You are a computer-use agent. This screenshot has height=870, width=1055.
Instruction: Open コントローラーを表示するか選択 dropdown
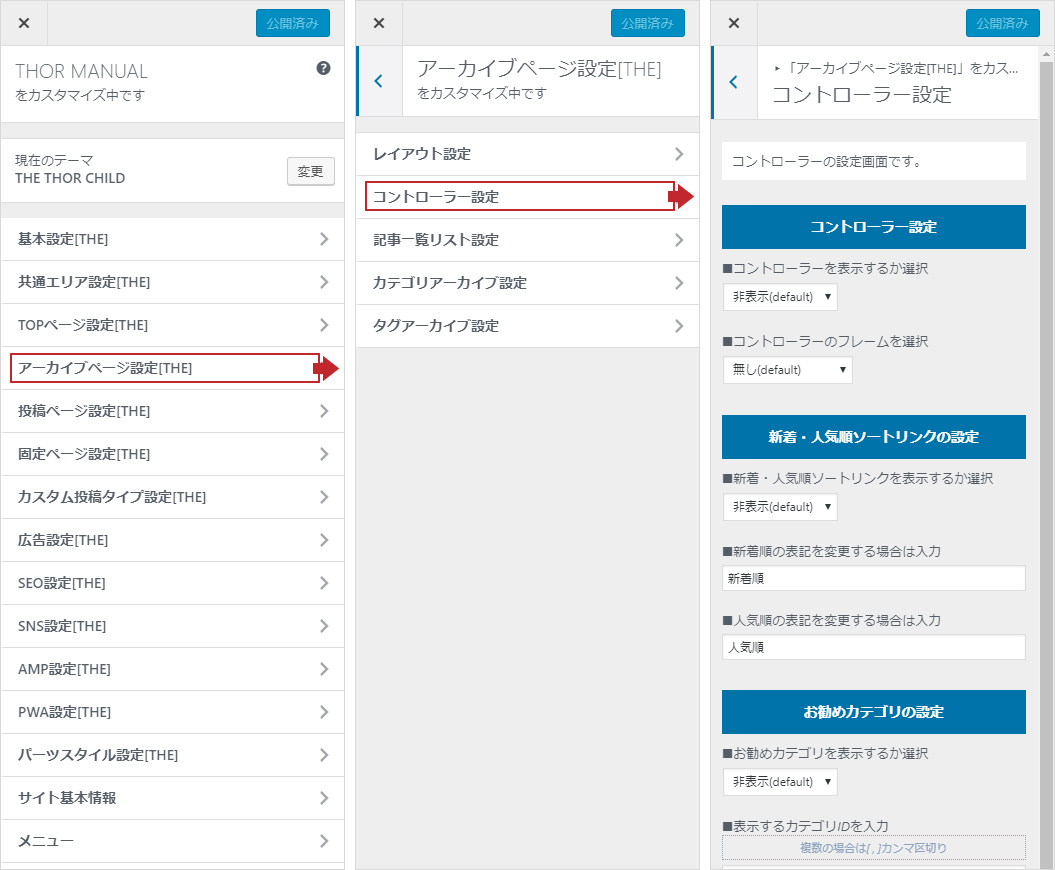[780, 297]
